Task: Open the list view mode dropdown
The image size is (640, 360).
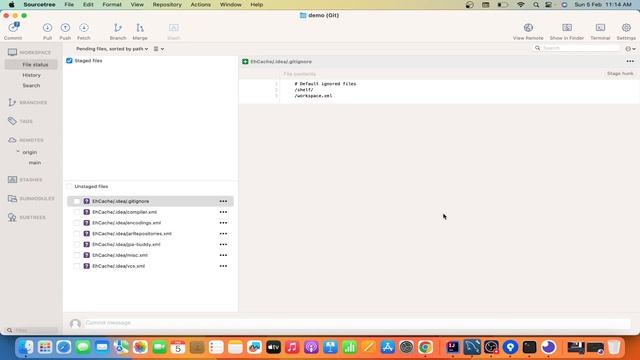Action: click(x=159, y=49)
